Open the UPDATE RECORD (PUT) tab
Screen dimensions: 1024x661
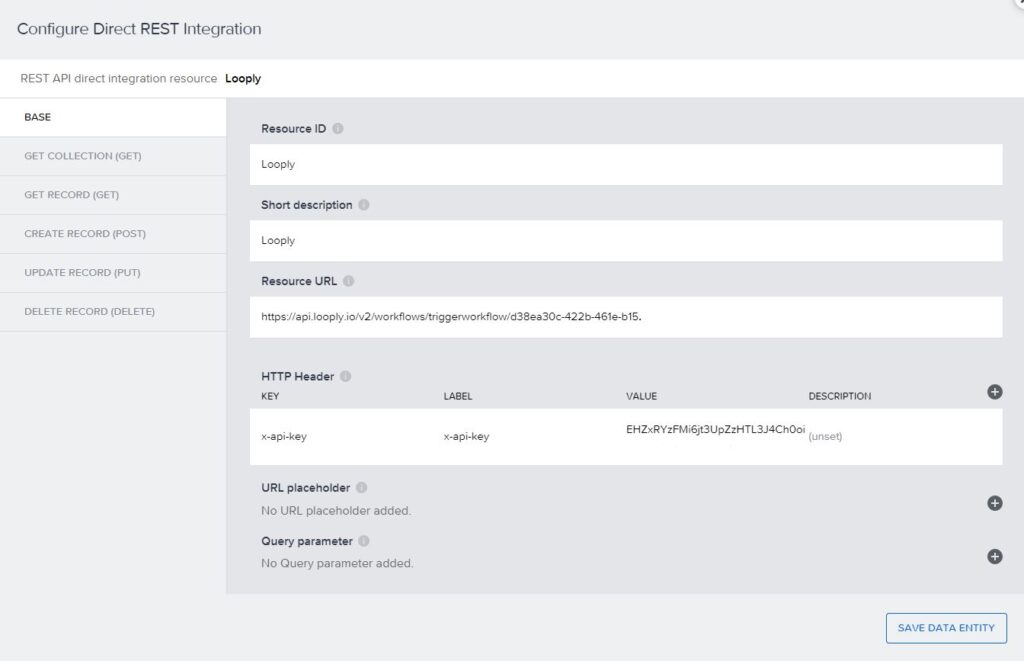[x=113, y=272]
